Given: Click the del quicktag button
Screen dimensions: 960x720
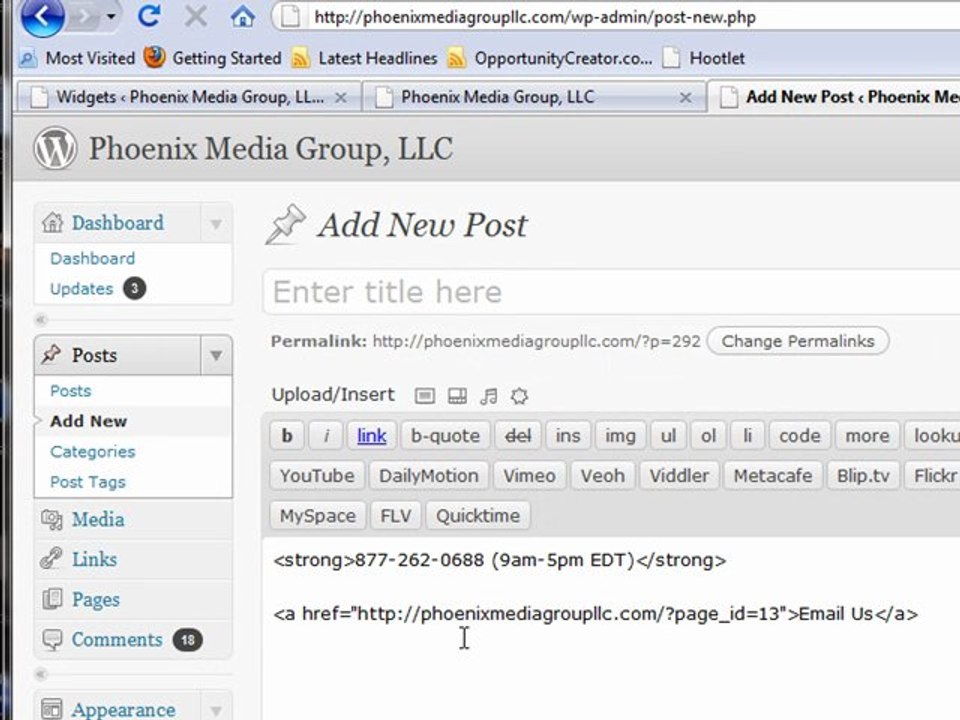Looking at the screenshot, I should tap(518, 435).
